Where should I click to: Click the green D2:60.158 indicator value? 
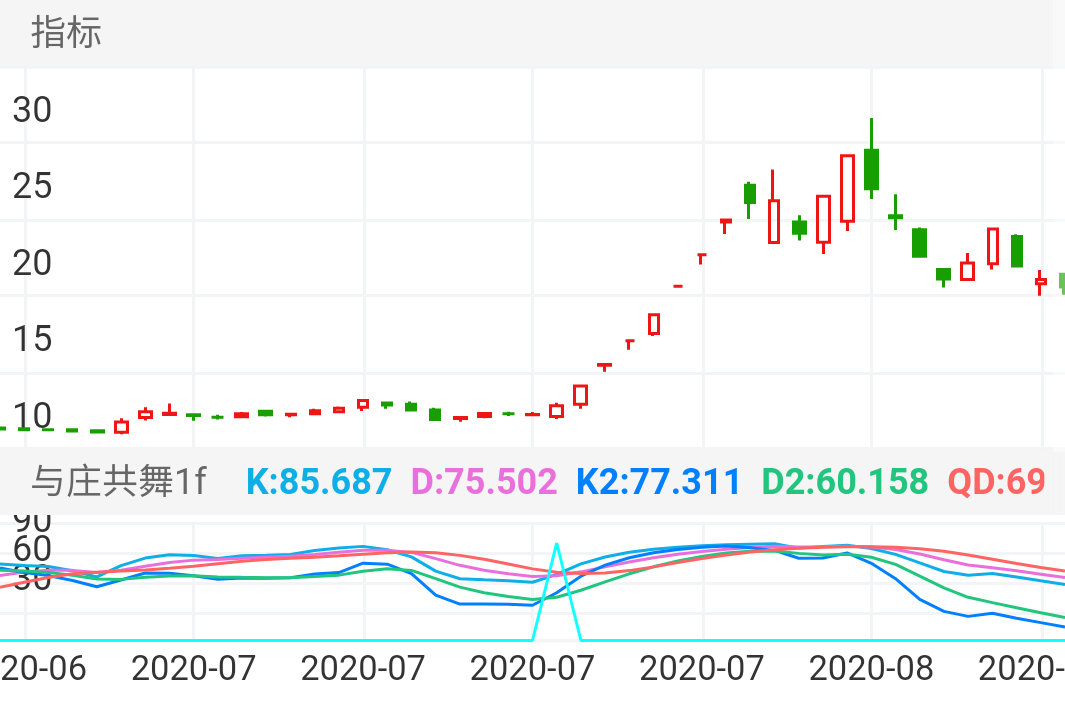click(845, 482)
